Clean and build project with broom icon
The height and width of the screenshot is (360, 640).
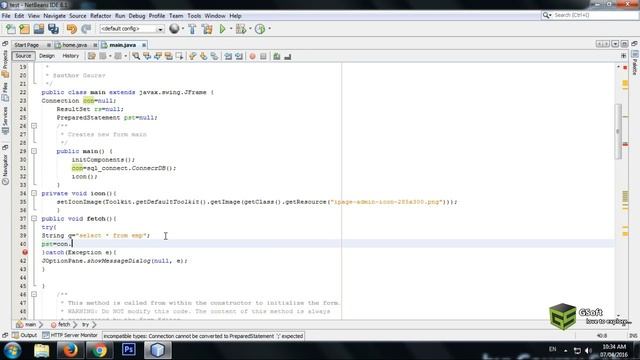click(x=207, y=29)
